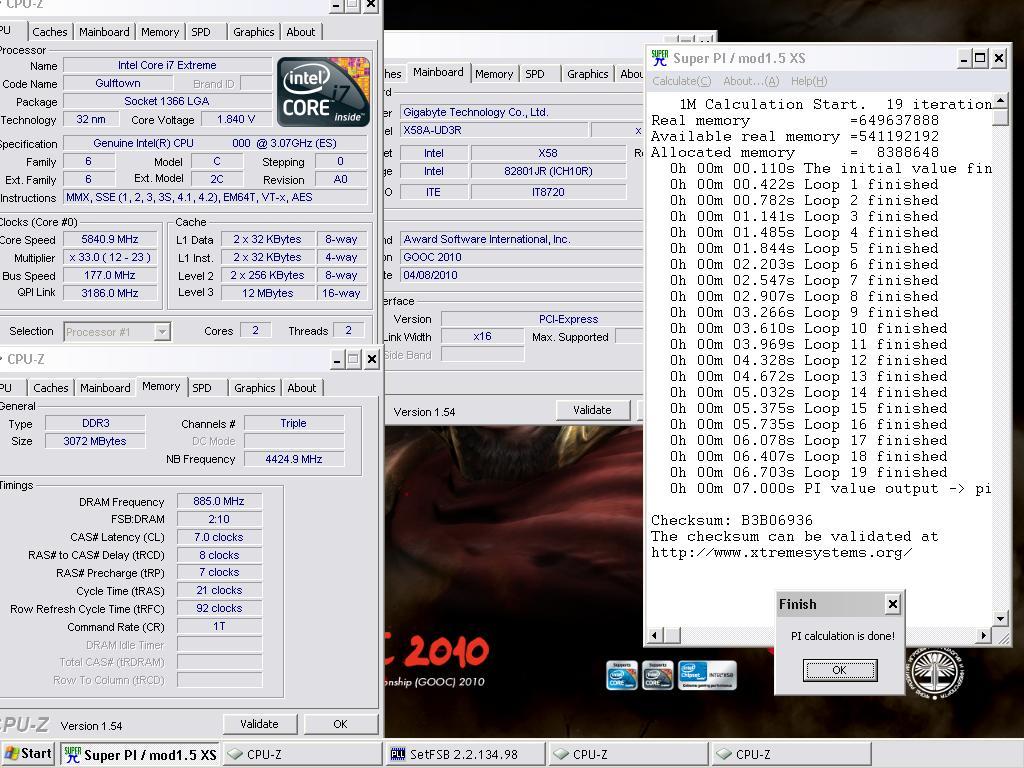The height and width of the screenshot is (768, 1024).
Task: Click Validate in the Mainboard CPU-Z window
Action: tap(592, 410)
